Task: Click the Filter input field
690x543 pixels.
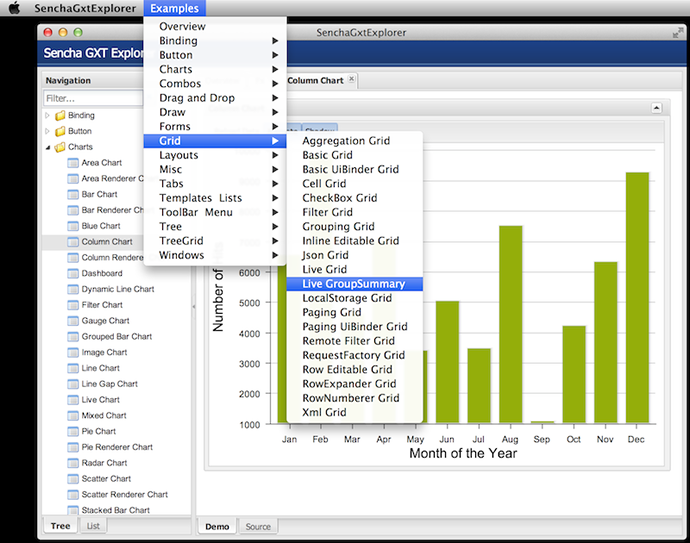Action: pyautogui.click(x=93, y=98)
